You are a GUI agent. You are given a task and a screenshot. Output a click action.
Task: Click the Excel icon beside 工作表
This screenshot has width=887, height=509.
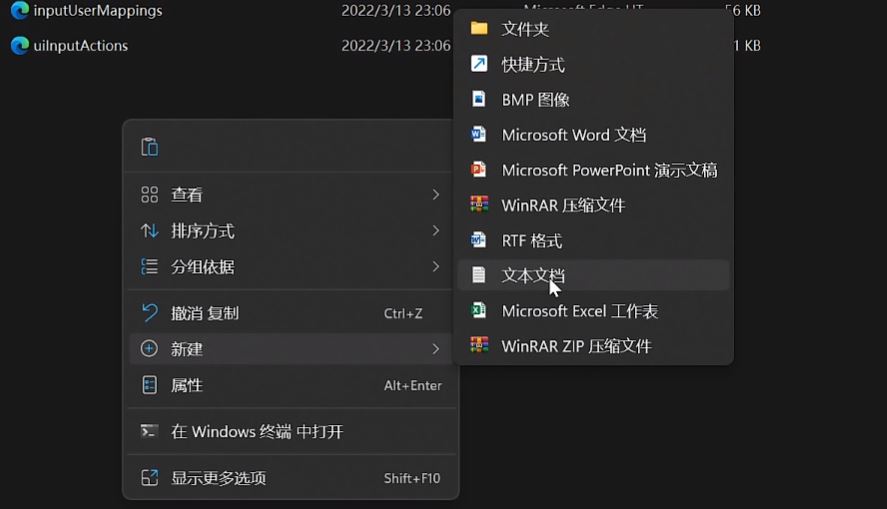pos(479,311)
